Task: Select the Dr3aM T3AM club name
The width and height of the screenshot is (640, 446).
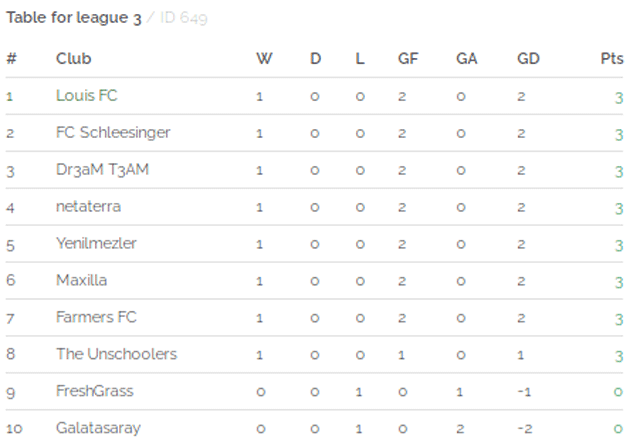Action: pos(102,169)
